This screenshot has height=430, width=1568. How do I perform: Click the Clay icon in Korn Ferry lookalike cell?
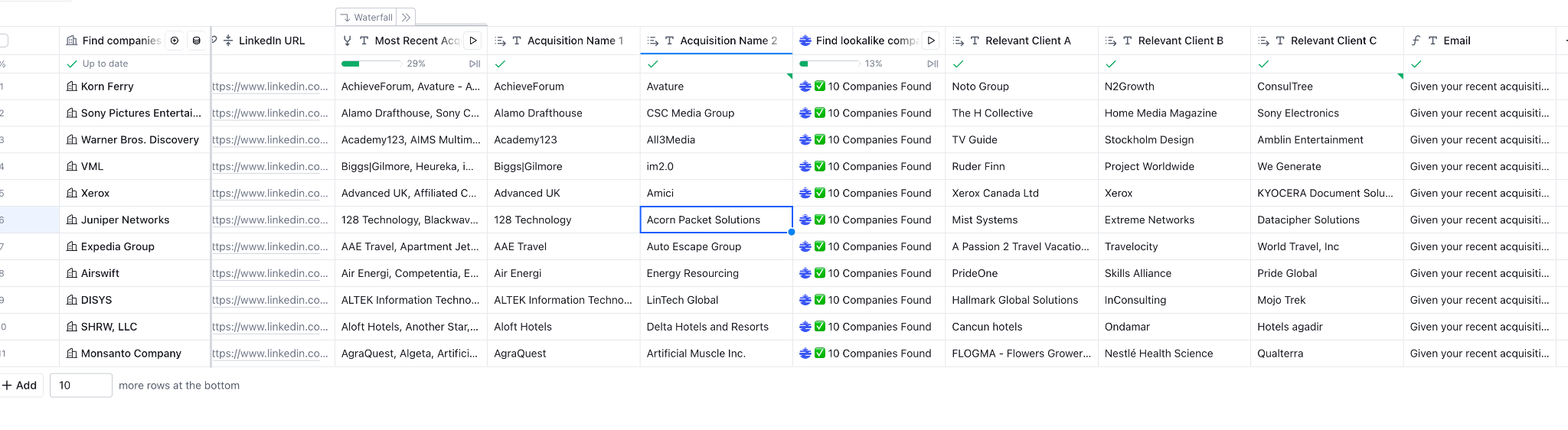[805, 86]
